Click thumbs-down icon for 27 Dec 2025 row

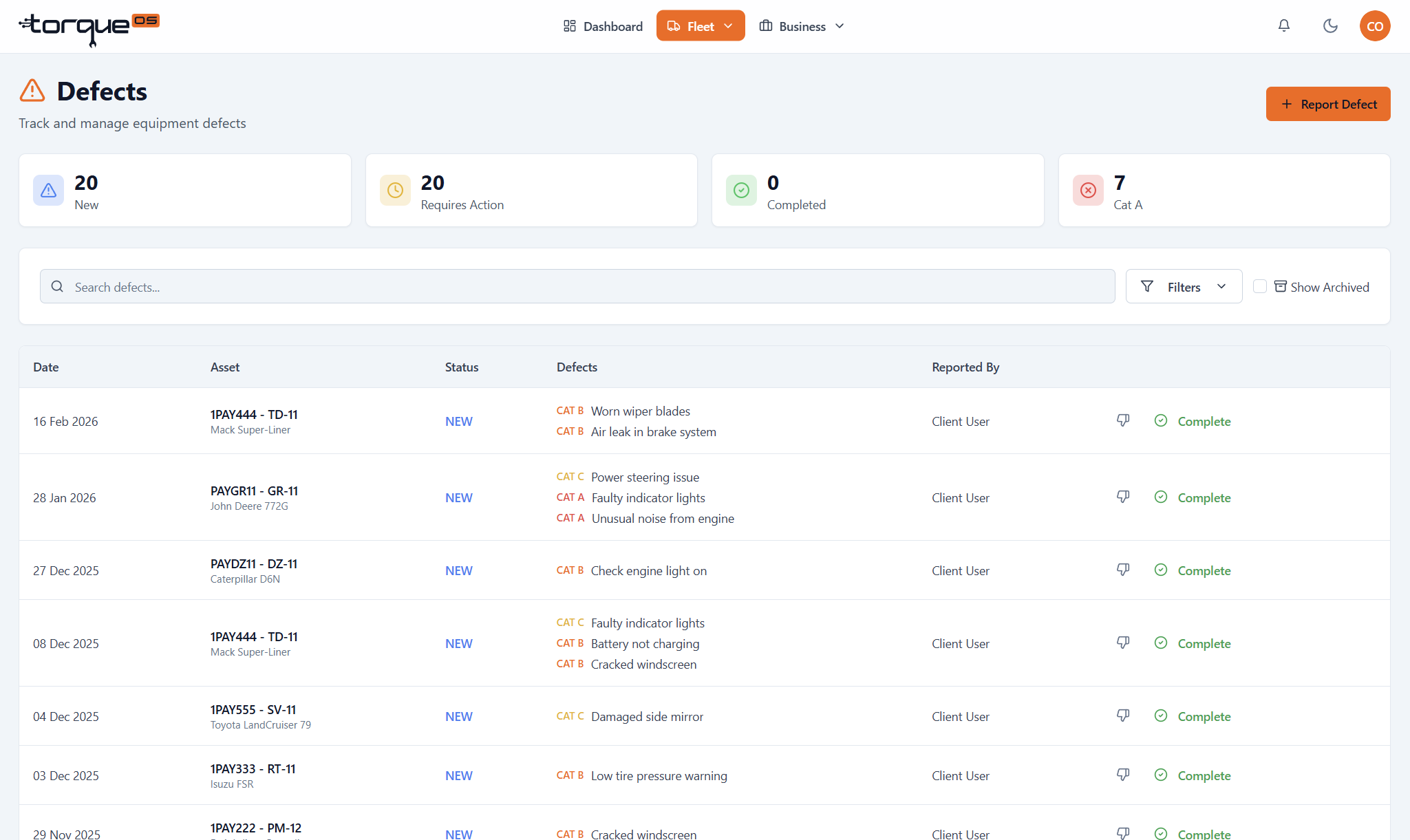coord(1123,570)
